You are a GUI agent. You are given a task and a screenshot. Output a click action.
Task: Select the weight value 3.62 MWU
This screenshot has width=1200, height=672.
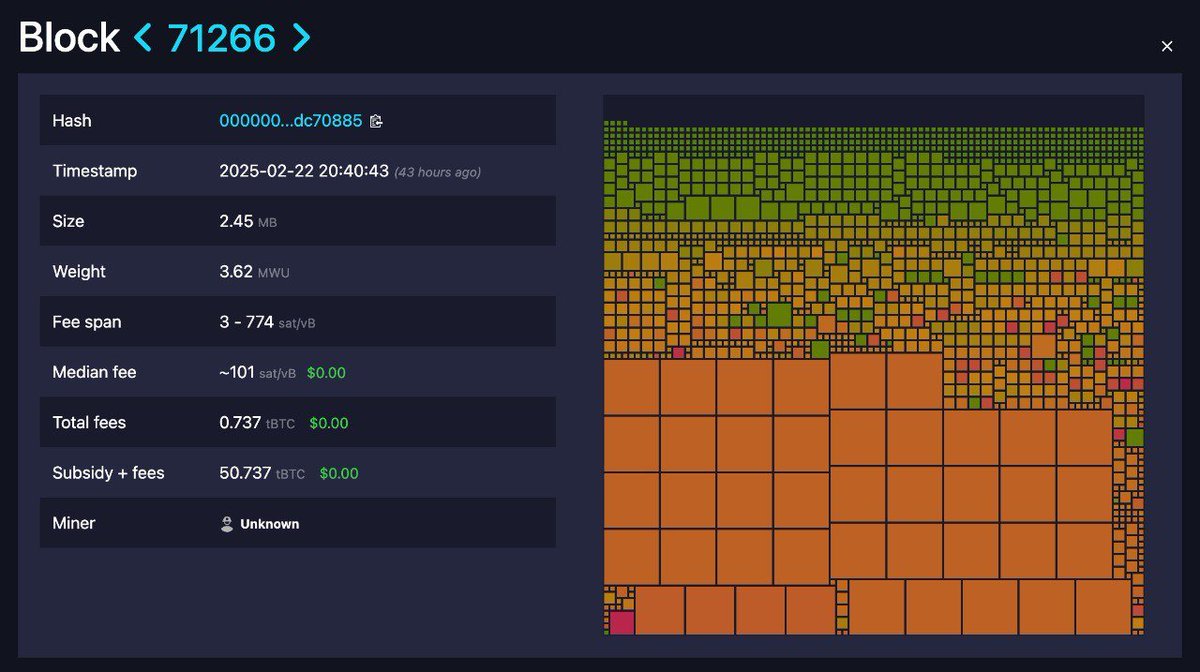click(x=254, y=272)
